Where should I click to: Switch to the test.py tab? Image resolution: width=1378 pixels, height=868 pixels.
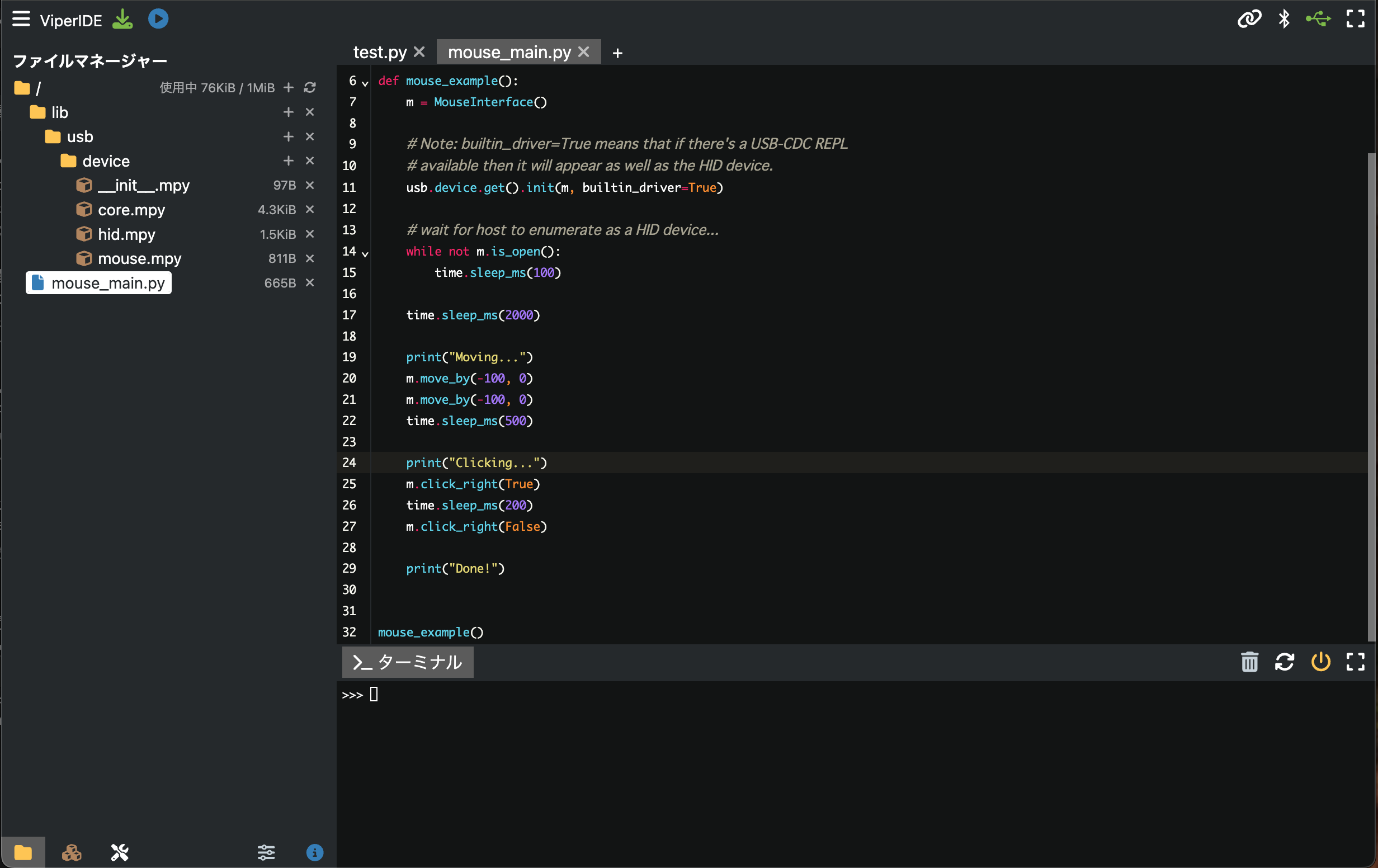[379, 52]
